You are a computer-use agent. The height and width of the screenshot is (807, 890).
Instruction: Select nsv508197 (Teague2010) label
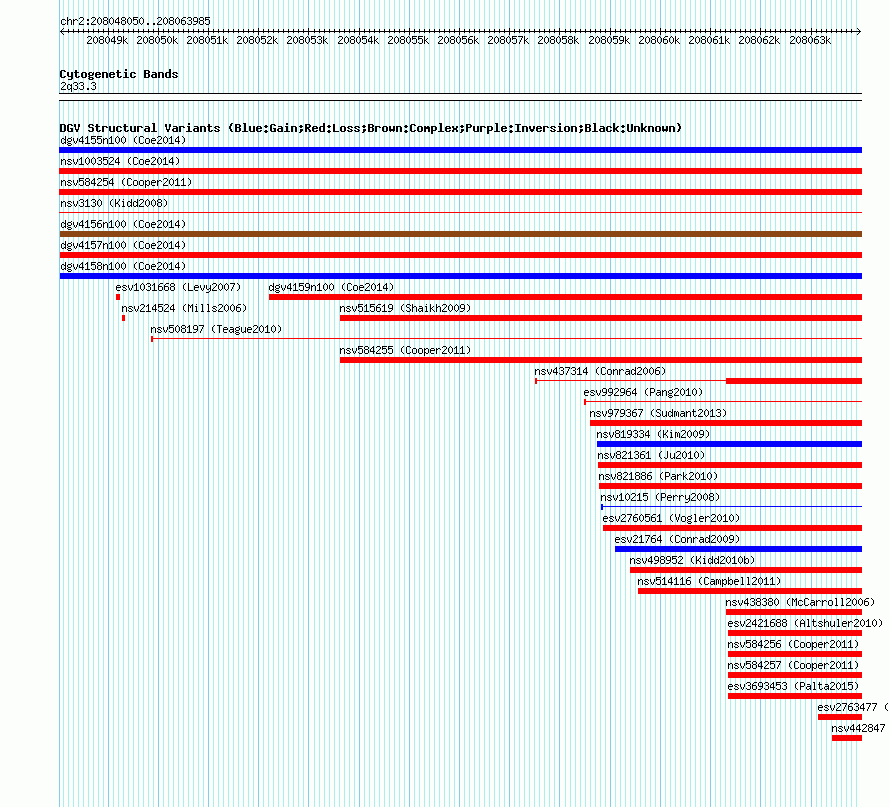[216, 329]
